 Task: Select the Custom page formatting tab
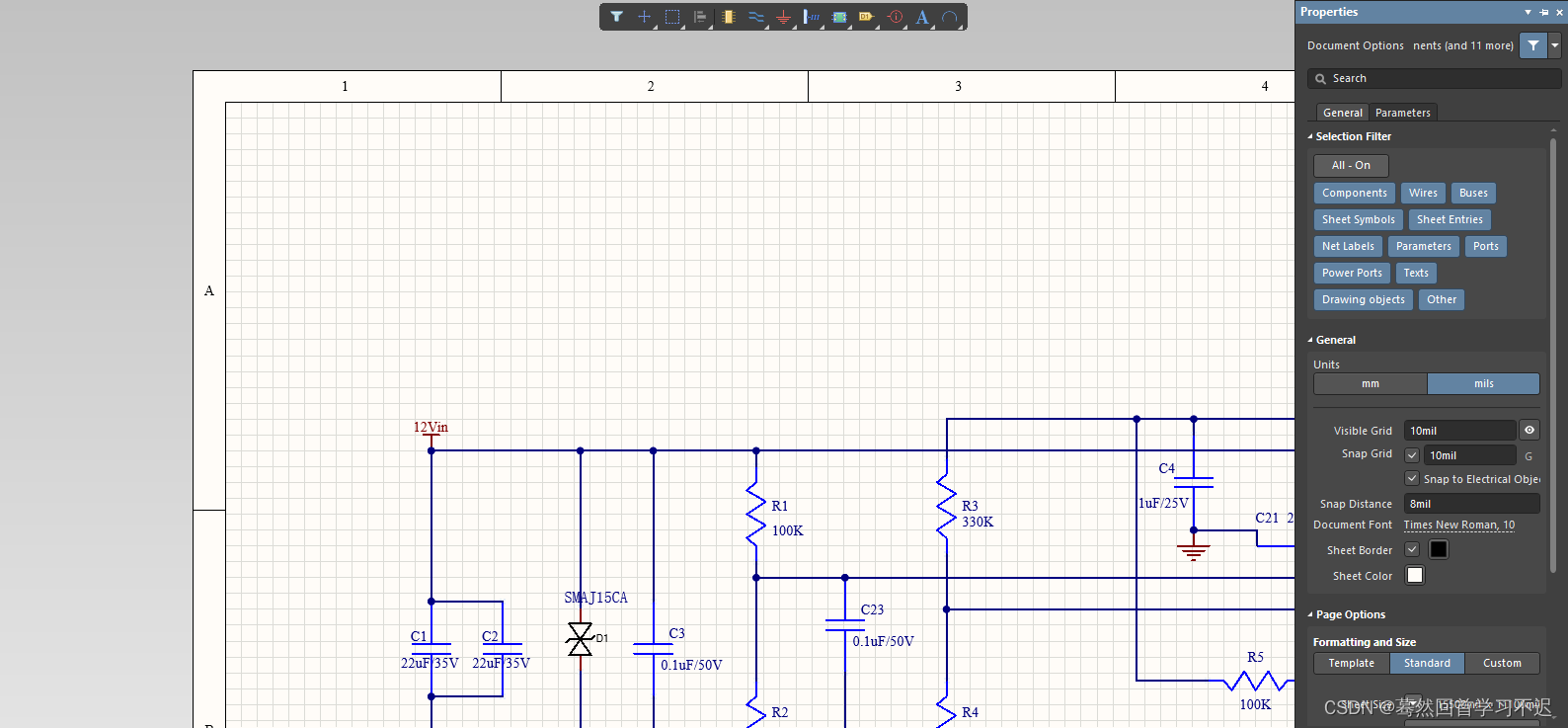coord(1502,663)
